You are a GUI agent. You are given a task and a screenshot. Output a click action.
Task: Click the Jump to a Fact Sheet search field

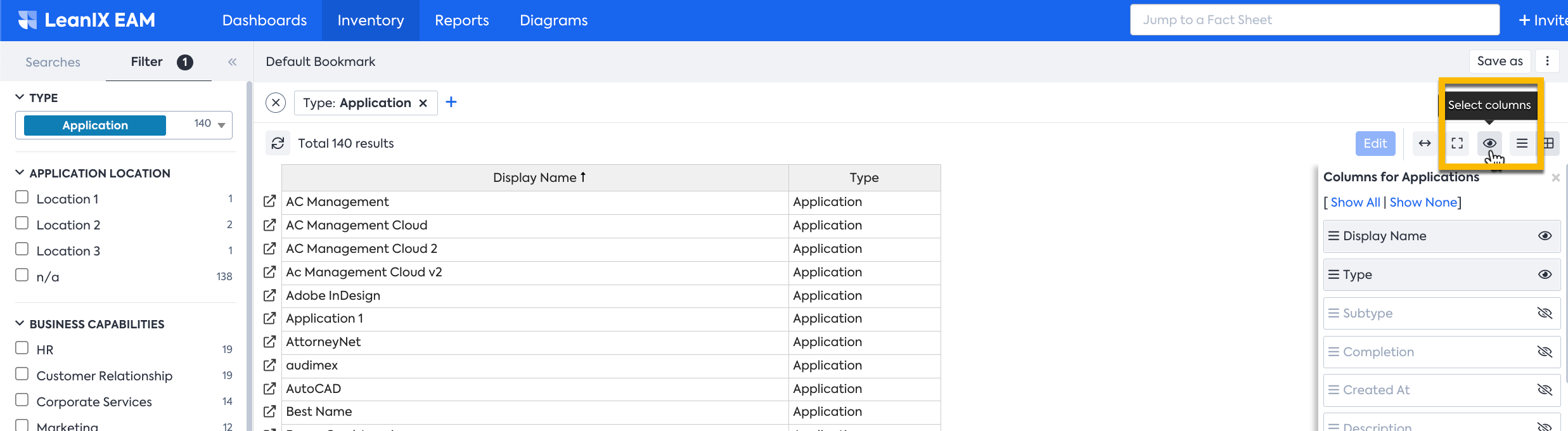click(1314, 20)
